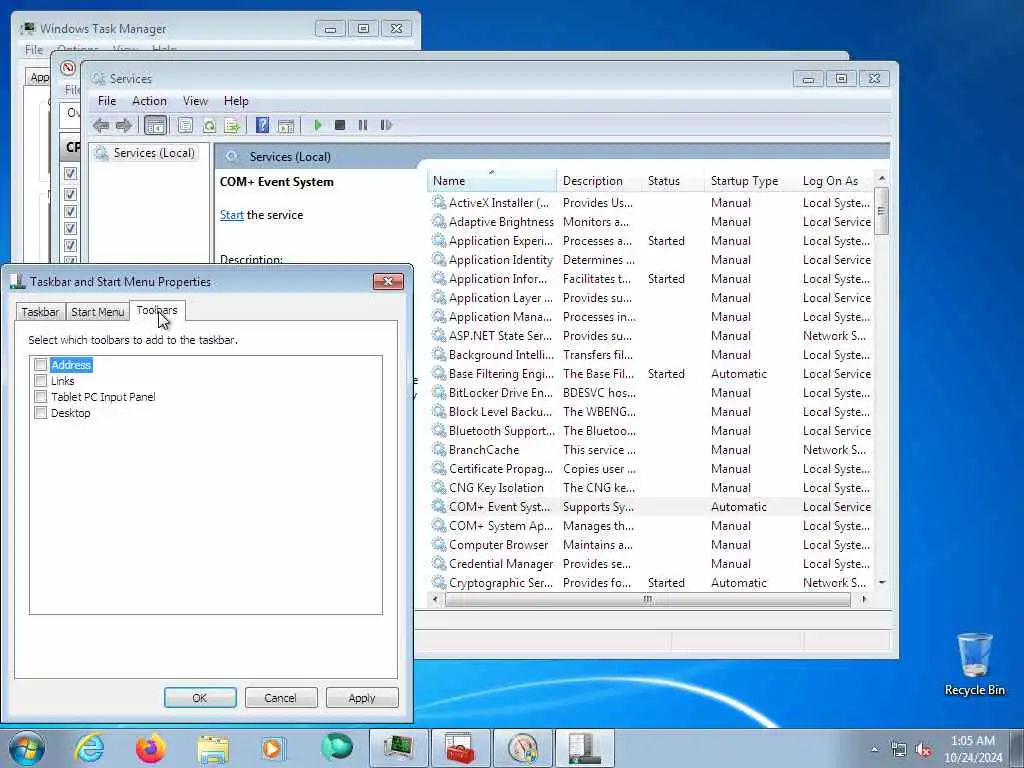Click the Back arrow in Services toolbar
Screen dimensions: 1024x768
click(x=101, y=125)
